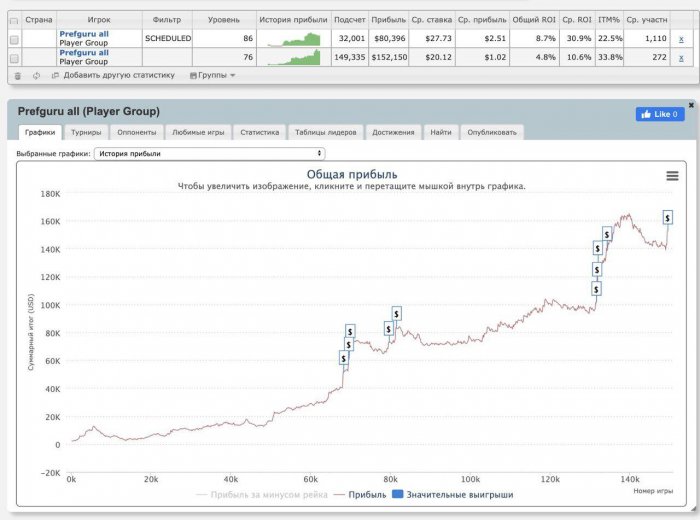Click the refresh icon beside the trash icon

[x=36, y=75]
